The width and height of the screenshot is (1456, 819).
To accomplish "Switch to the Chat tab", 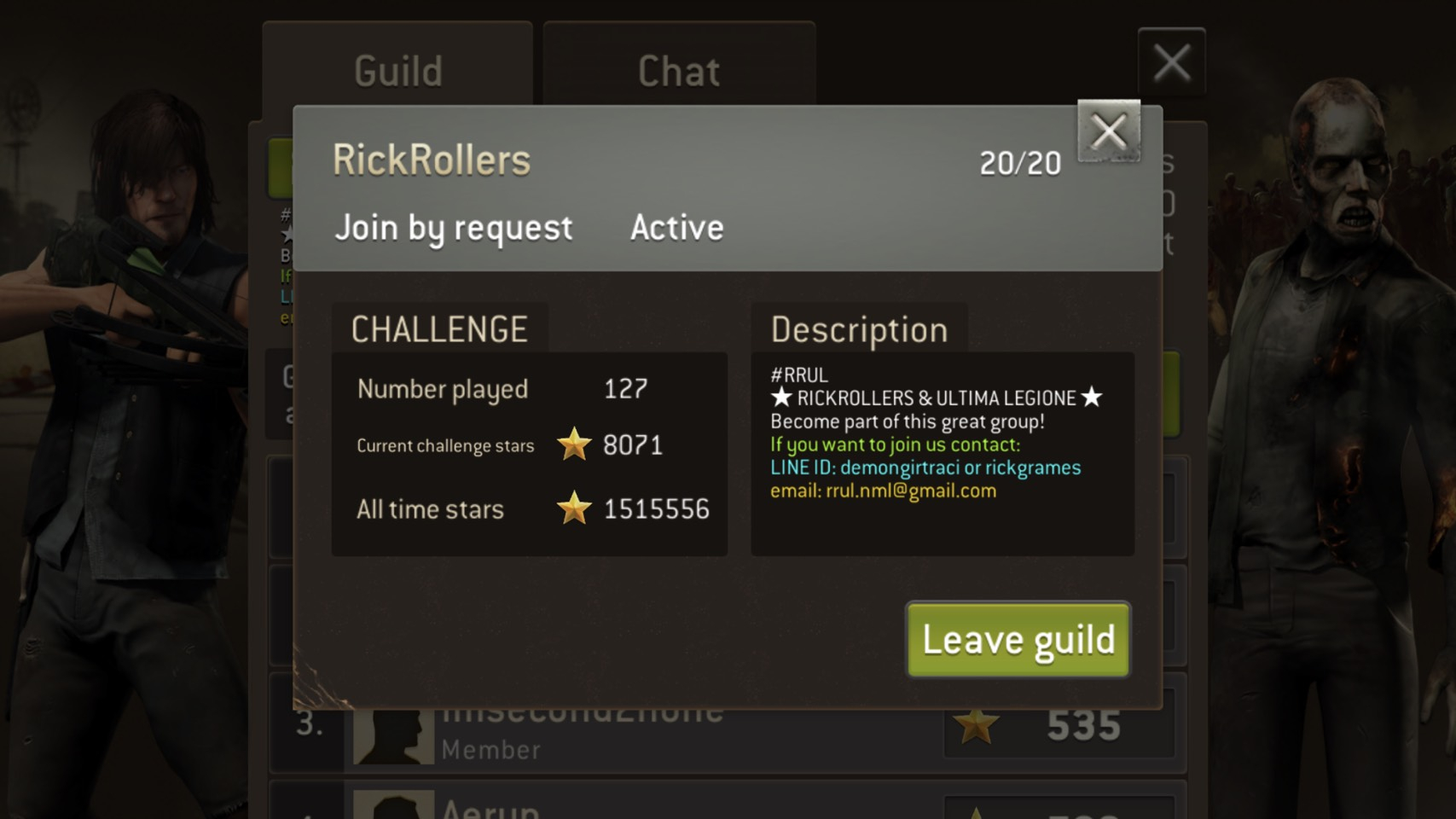I will coord(679,72).
